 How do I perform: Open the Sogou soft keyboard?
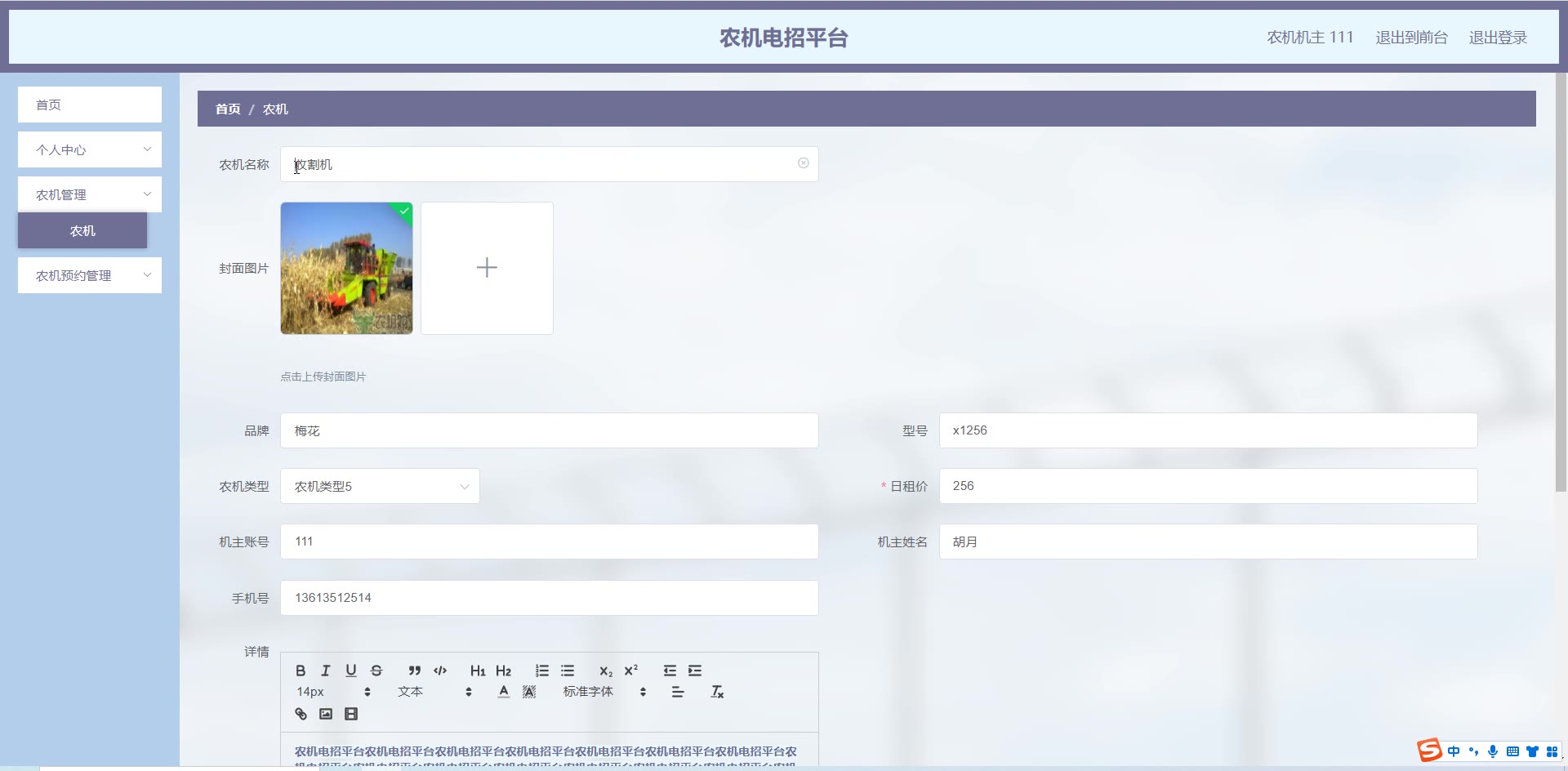[x=1512, y=751]
